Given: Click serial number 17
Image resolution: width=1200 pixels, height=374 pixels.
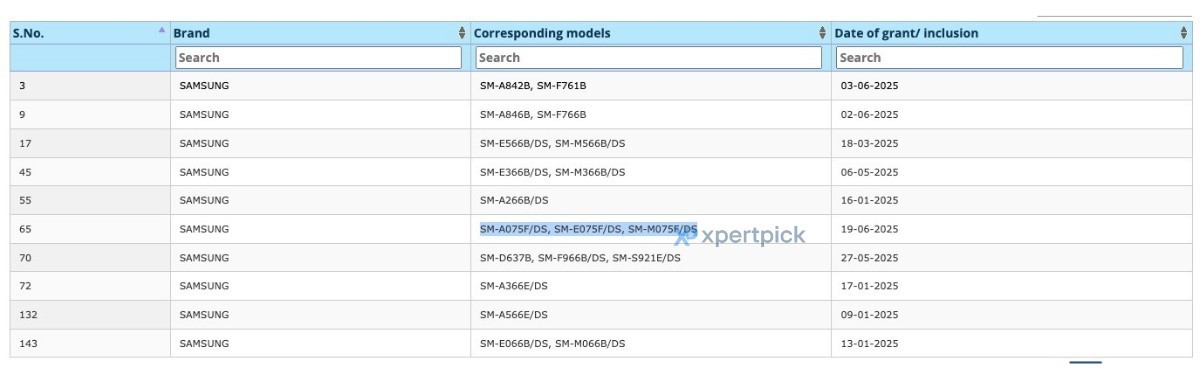Looking at the screenshot, I should (x=25, y=143).
